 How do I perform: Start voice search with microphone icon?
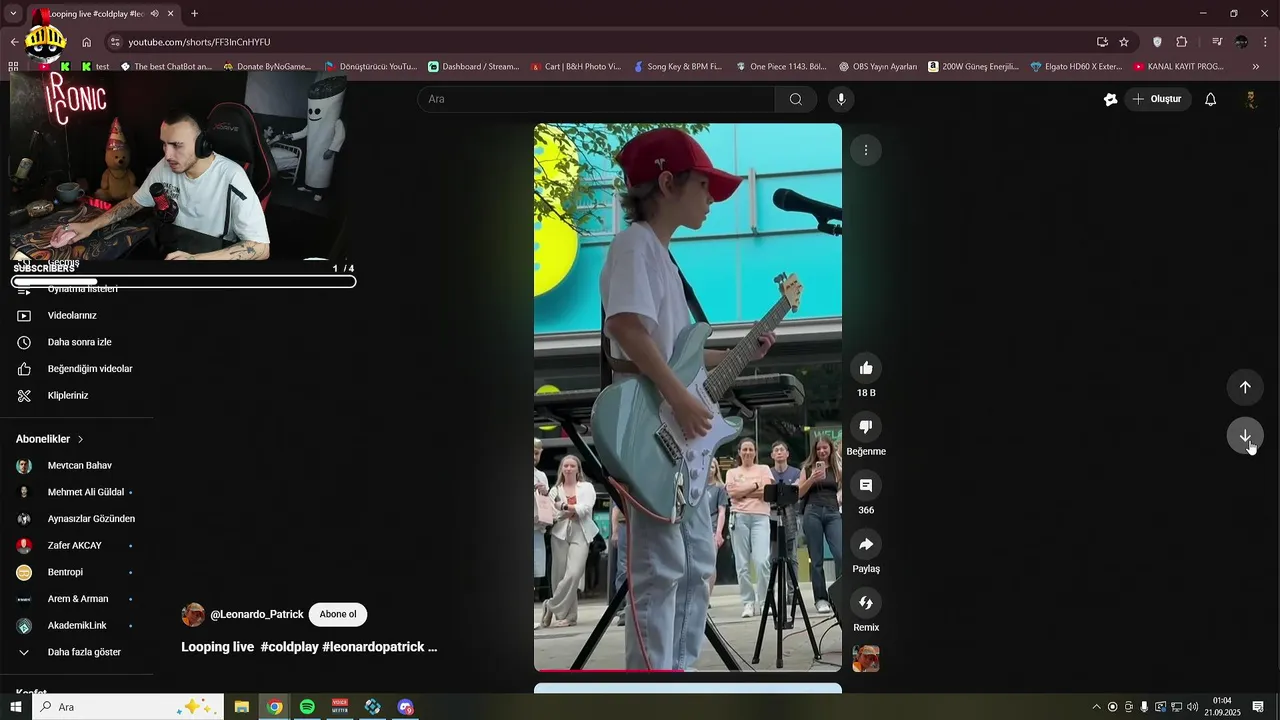[x=841, y=99]
